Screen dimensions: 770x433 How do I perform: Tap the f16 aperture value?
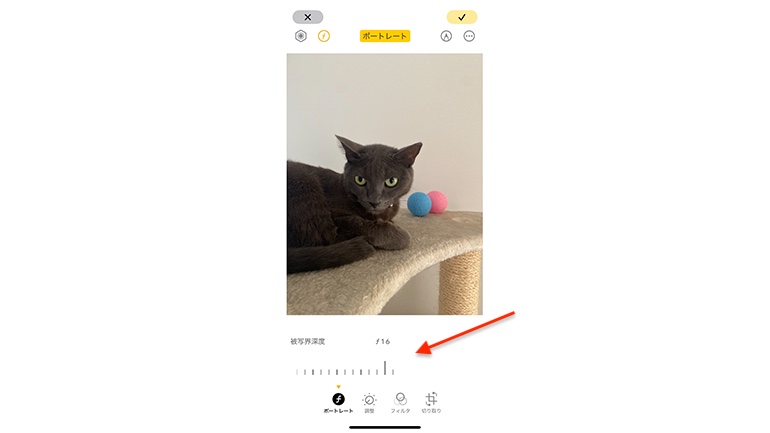click(383, 341)
